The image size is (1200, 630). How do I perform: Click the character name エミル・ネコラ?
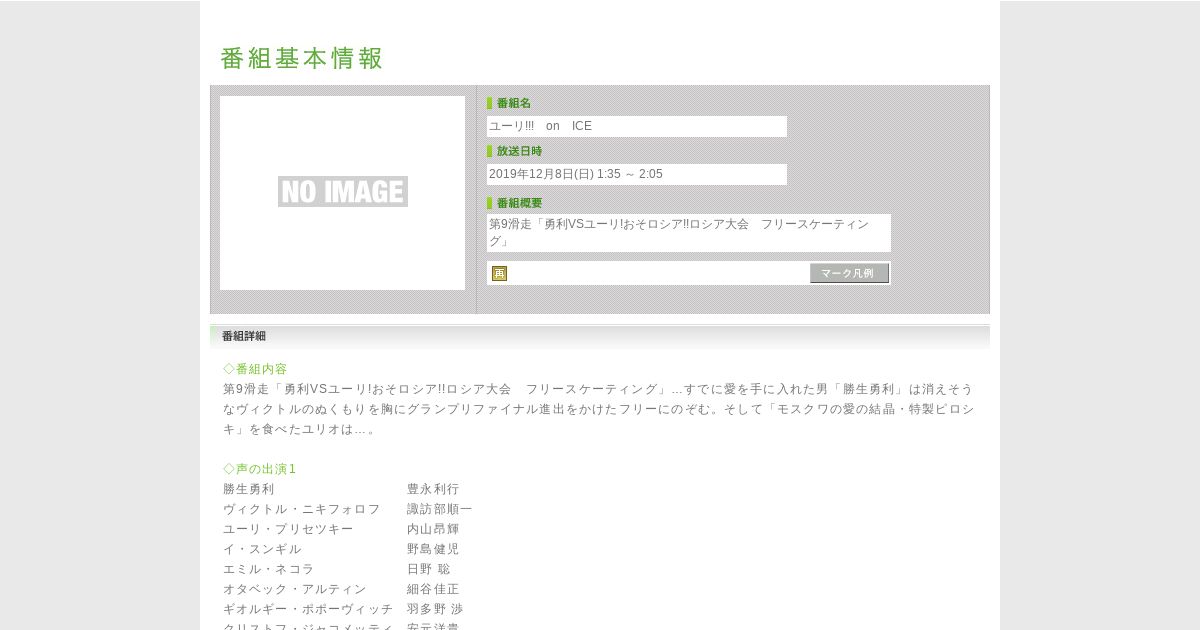tap(269, 569)
